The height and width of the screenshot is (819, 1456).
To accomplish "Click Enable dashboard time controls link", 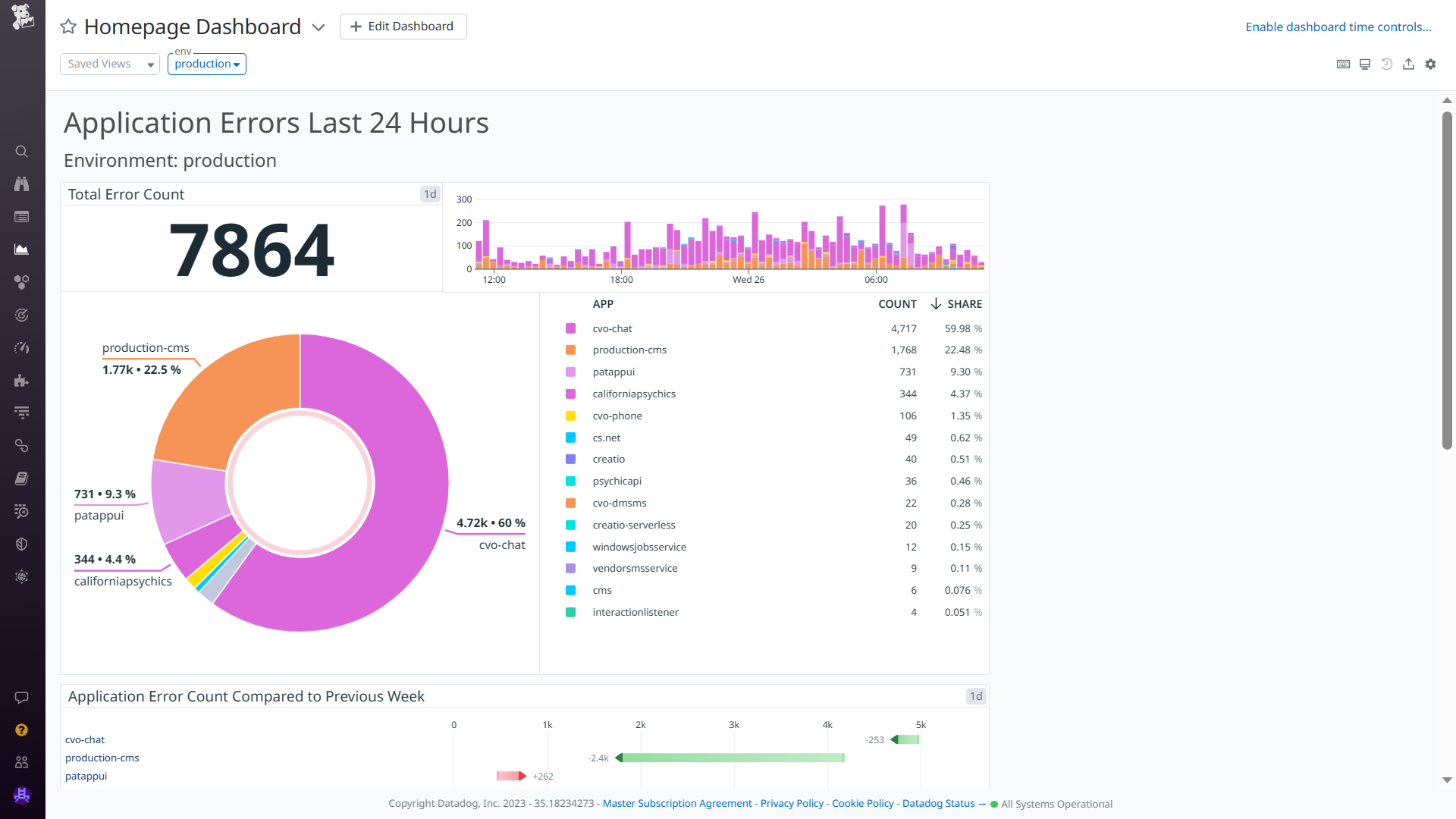I will point(1338,27).
